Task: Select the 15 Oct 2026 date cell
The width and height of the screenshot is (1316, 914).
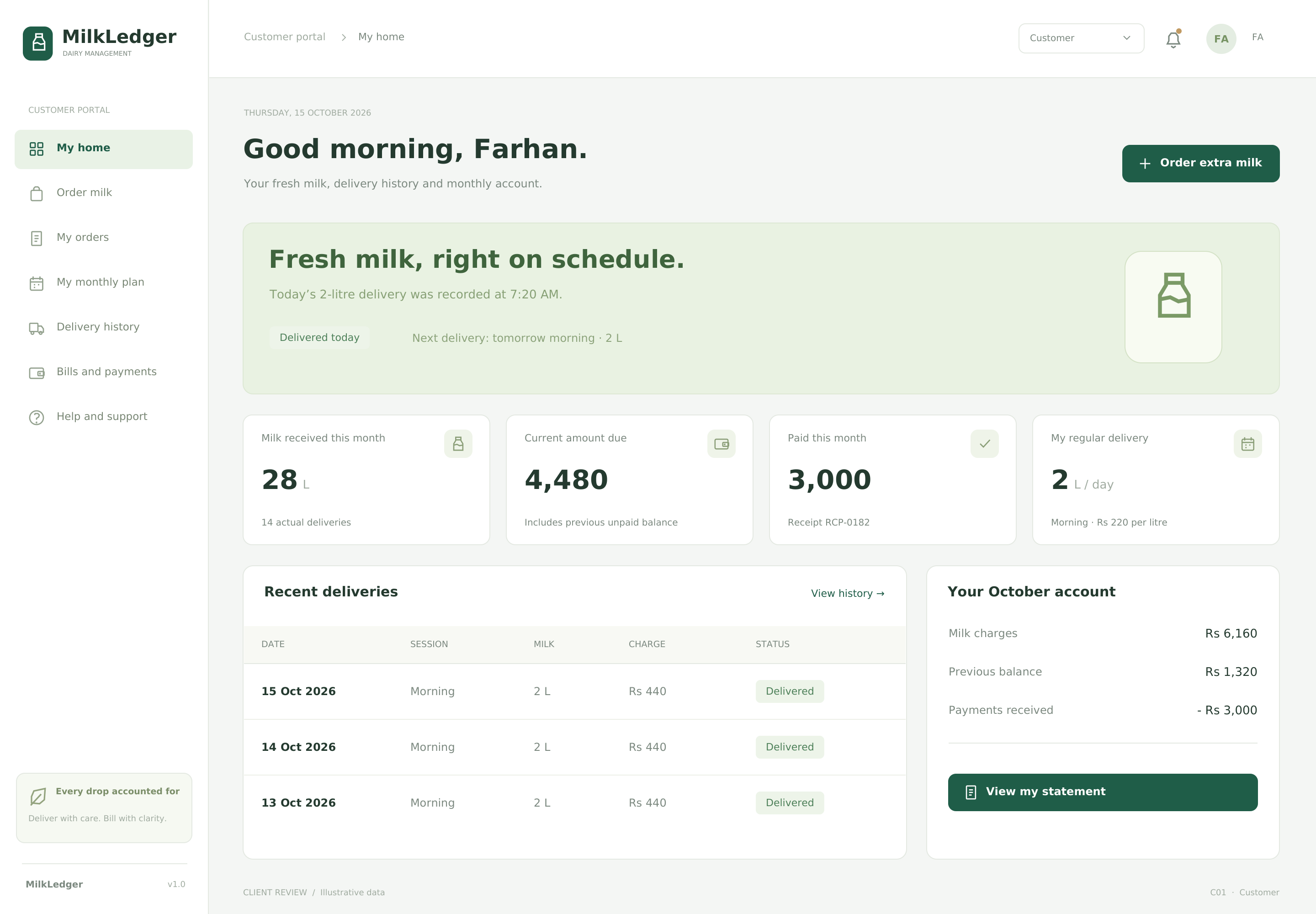Action: click(x=298, y=691)
